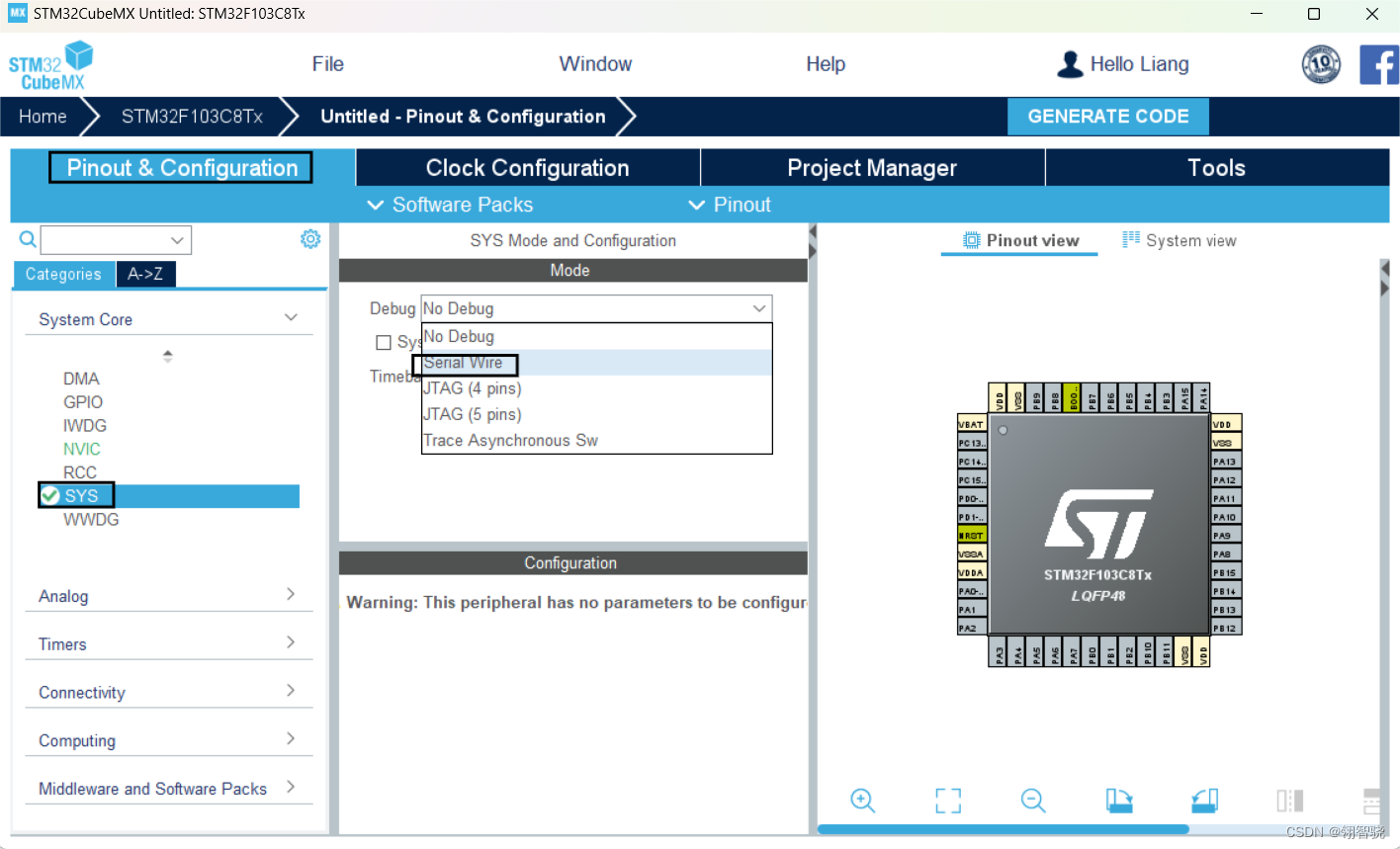Select the Pinout view tab
The height and width of the screenshot is (849, 1400).
[1021, 240]
